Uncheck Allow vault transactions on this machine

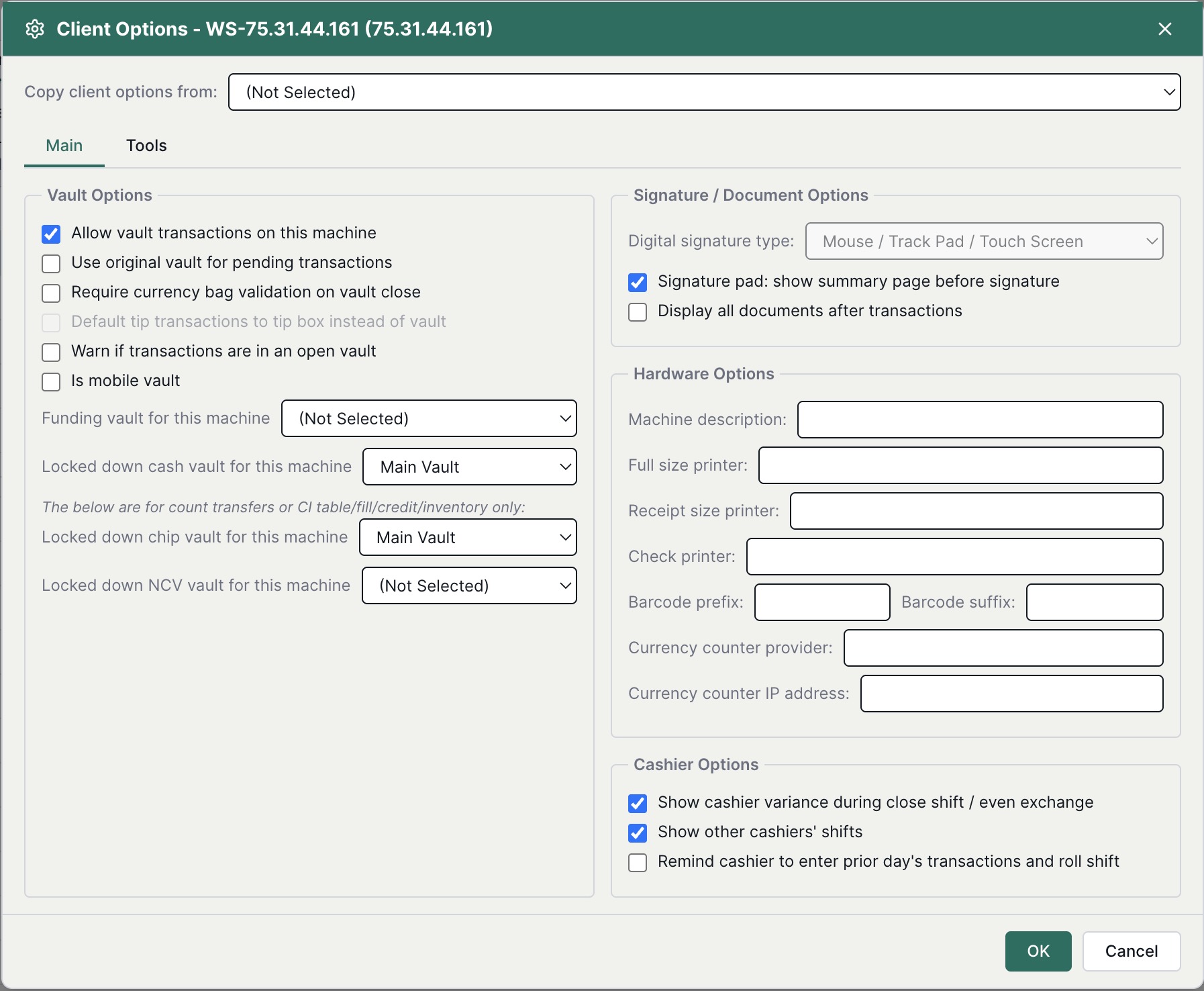point(51,234)
